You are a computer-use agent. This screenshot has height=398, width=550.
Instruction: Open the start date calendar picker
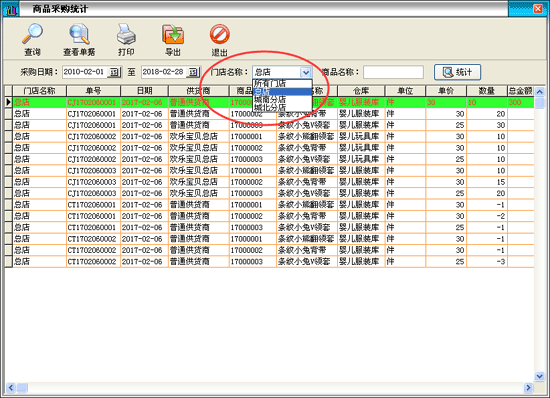click(114, 72)
